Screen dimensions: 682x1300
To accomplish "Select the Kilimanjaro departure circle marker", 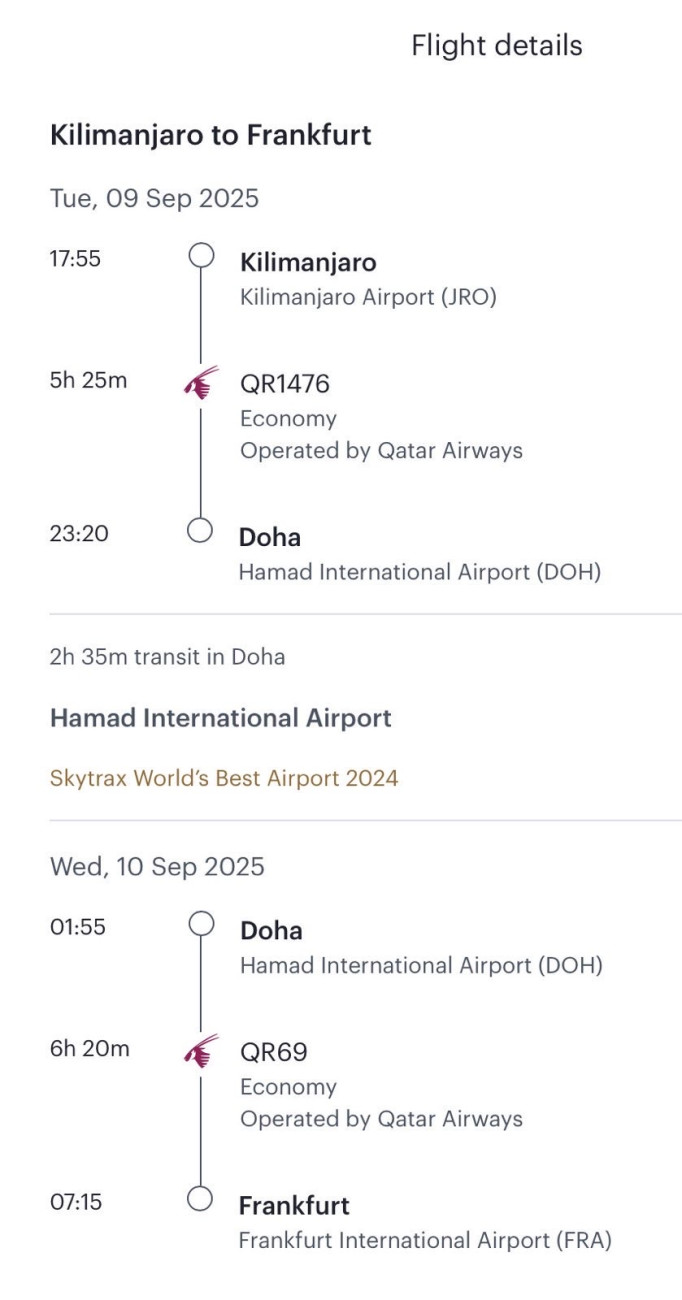I will click(x=201, y=256).
